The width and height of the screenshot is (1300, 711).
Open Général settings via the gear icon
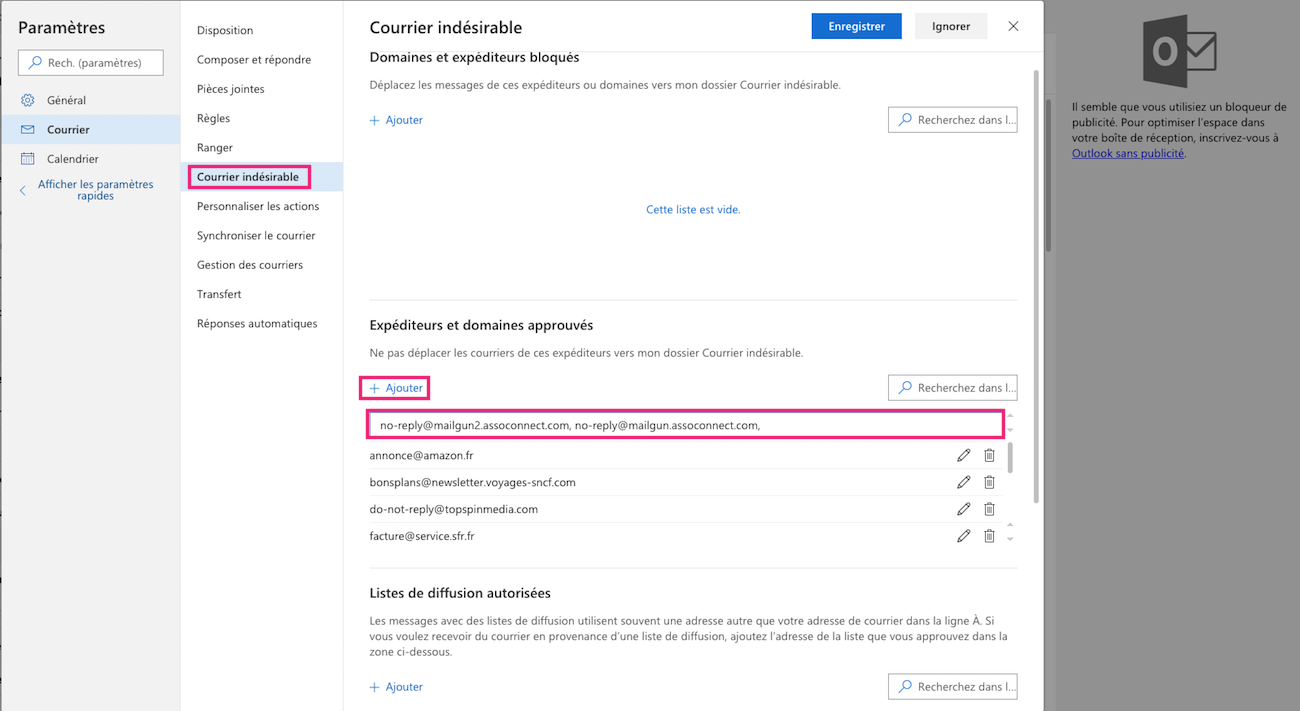click(x=28, y=100)
